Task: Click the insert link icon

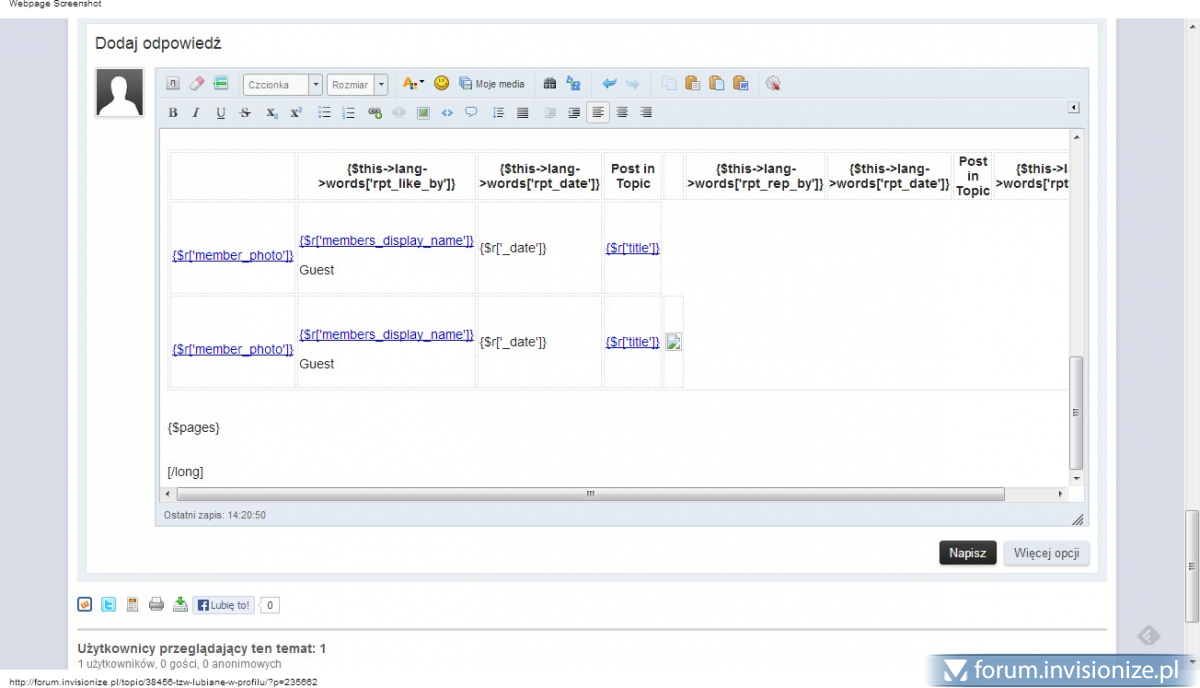Action: click(375, 113)
